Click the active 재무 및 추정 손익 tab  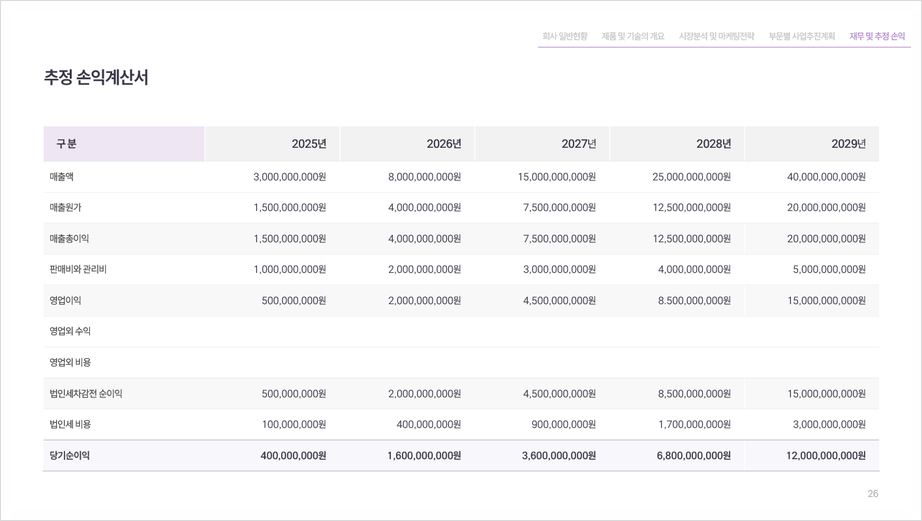(x=877, y=36)
